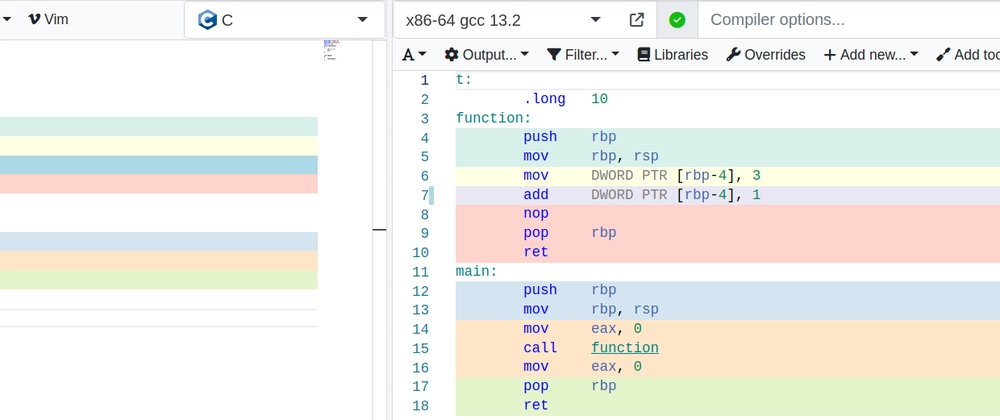Viewport: 1000px width, 420px height.
Task: Focus the Compiler options input field
Action: coord(848,20)
